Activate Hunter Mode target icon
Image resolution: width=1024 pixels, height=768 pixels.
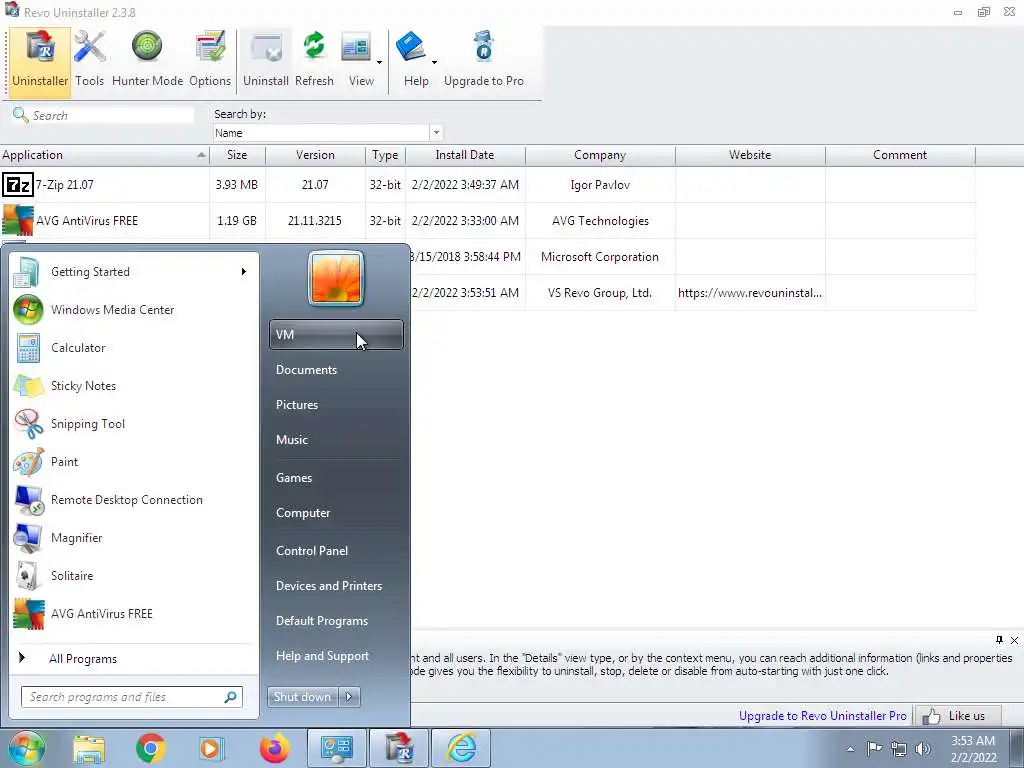point(148,59)
